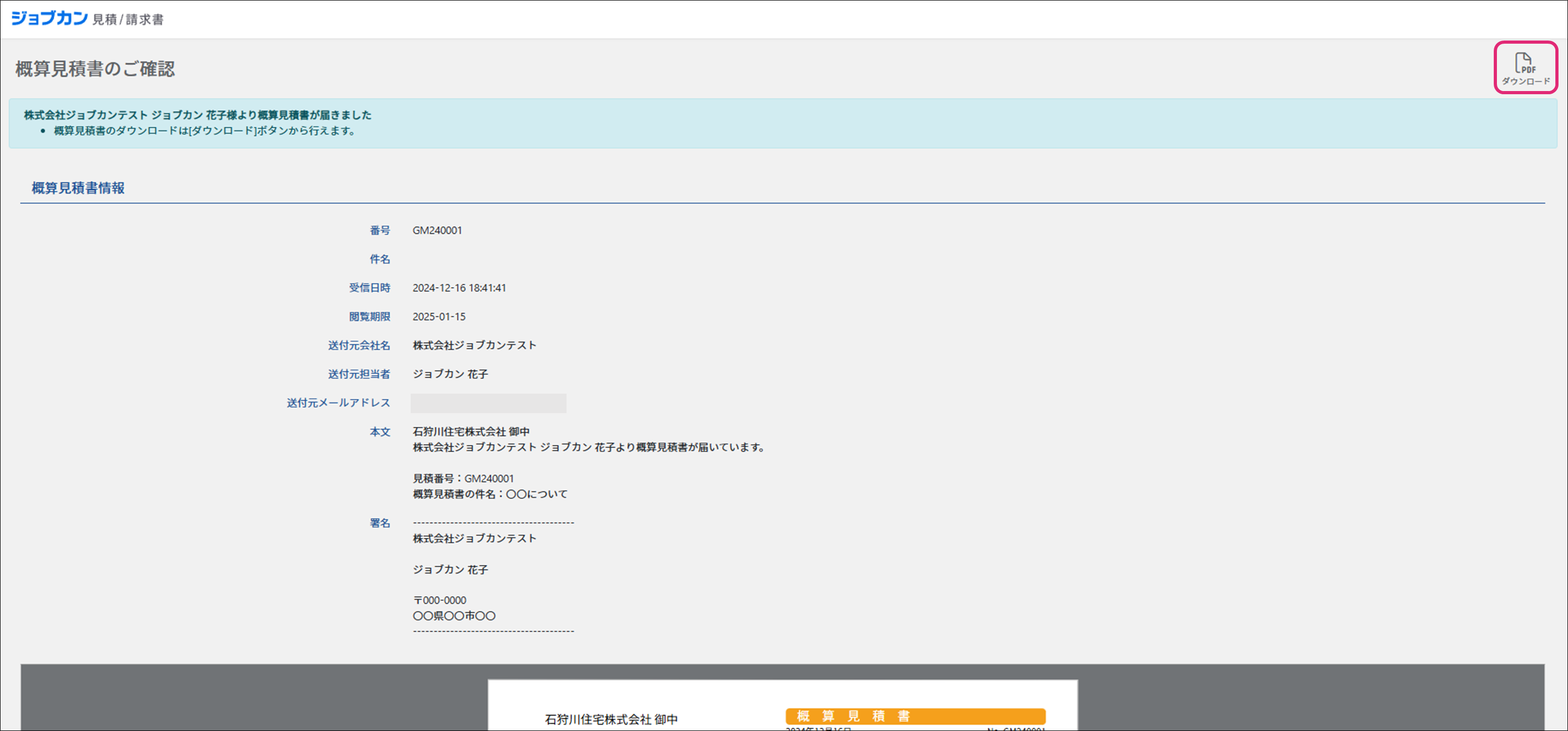
Task: Click the ジョブカン logo
Action: (x=50, y=18)
